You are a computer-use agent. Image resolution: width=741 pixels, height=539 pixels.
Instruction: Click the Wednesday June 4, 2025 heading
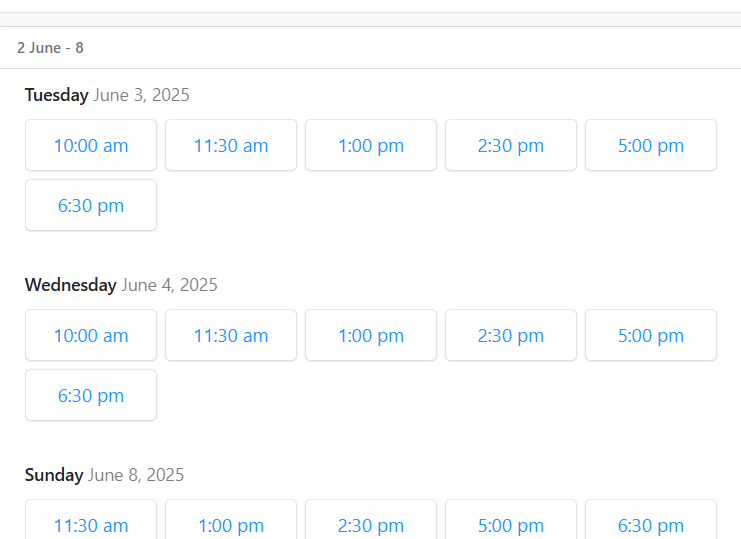pyautogui.click(x=121, y=285)
